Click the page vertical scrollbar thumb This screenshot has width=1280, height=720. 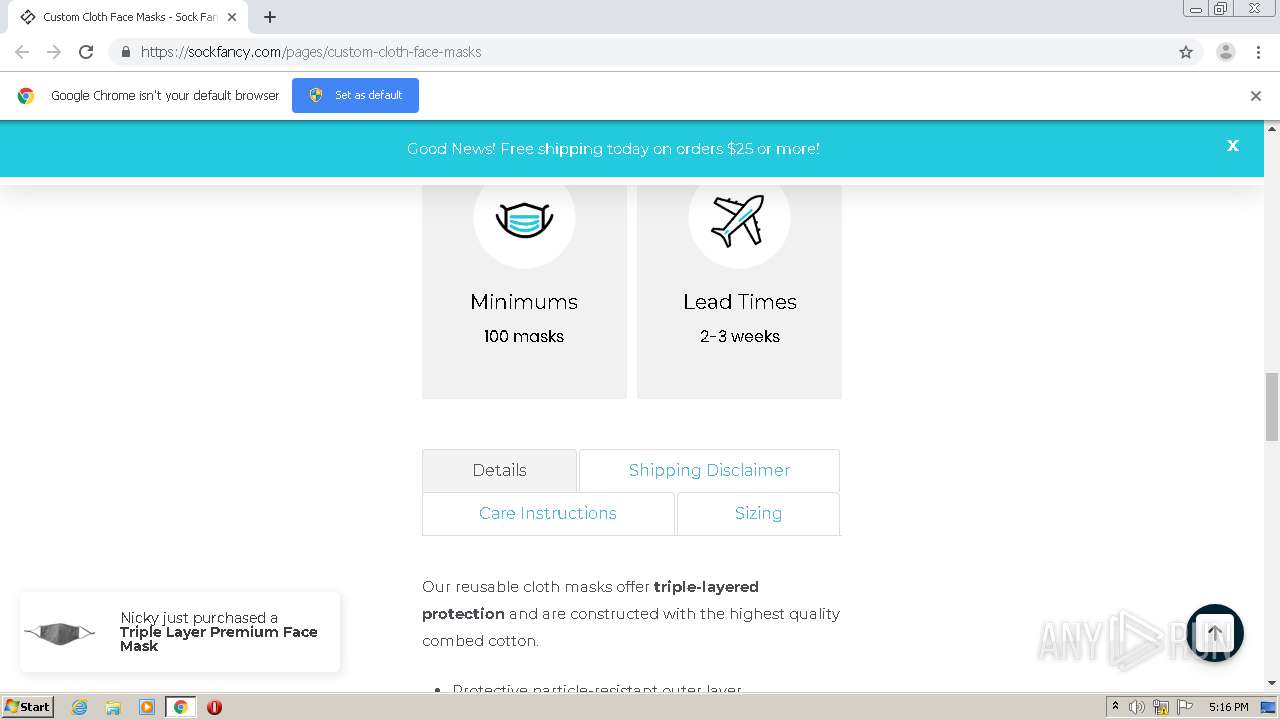tap(1272, 406)
